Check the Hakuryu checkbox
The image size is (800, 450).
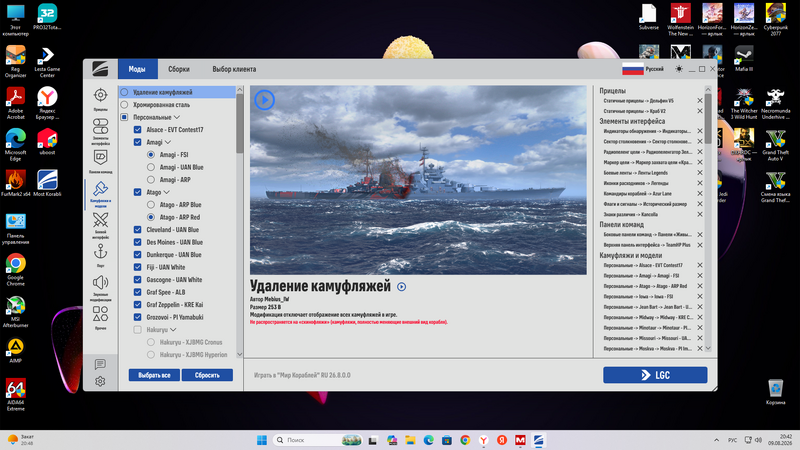(x=137, y=330)
